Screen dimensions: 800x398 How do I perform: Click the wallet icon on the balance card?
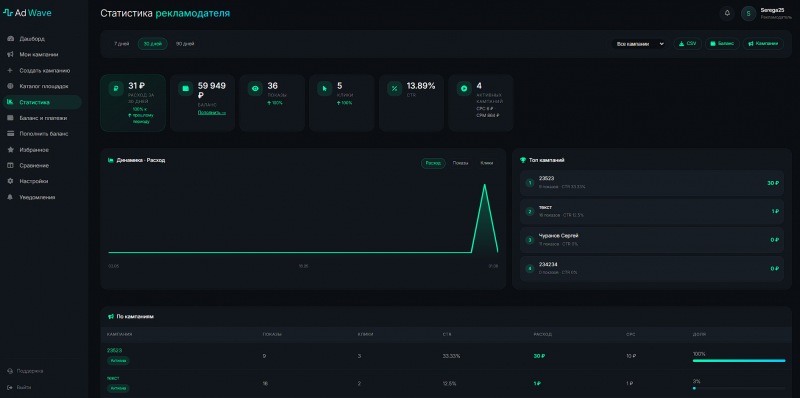(186, 88)
